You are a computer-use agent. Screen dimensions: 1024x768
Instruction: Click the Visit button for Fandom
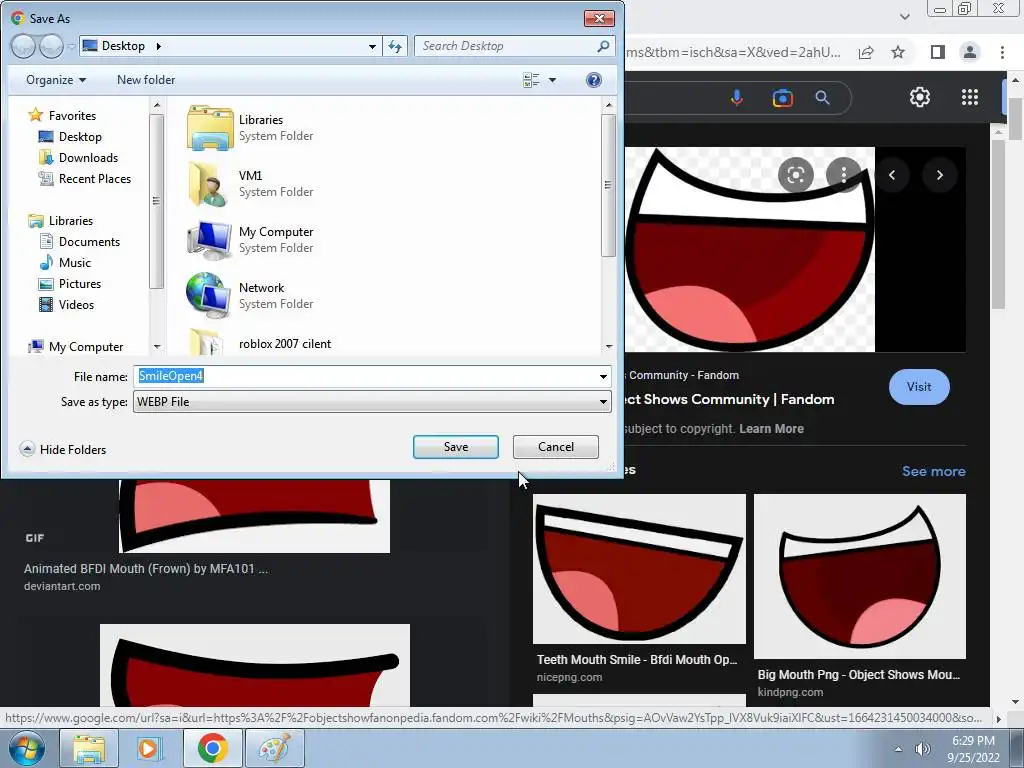point(919,387)
